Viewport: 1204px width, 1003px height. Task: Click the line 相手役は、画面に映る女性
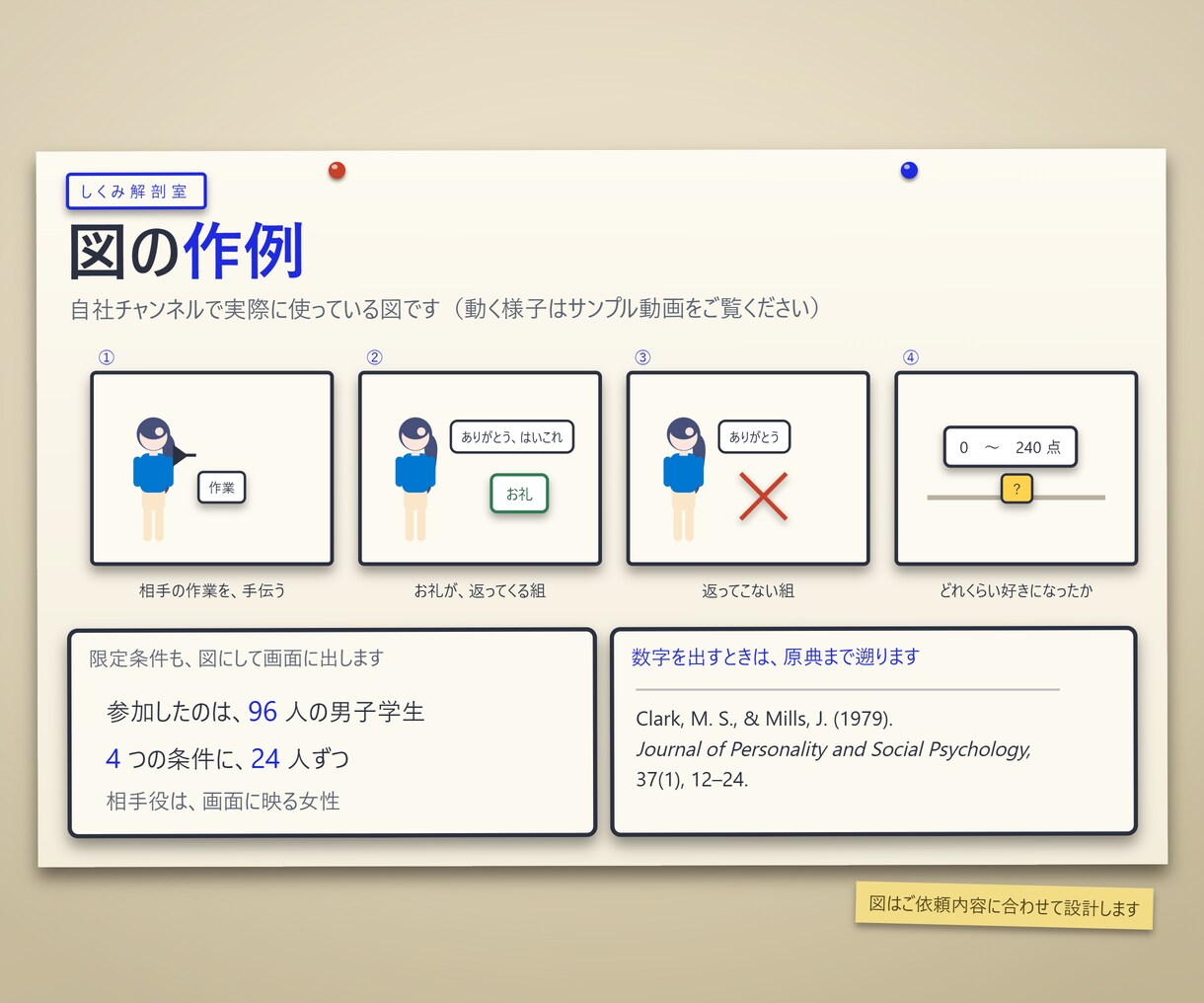click(x=223, y=801)
